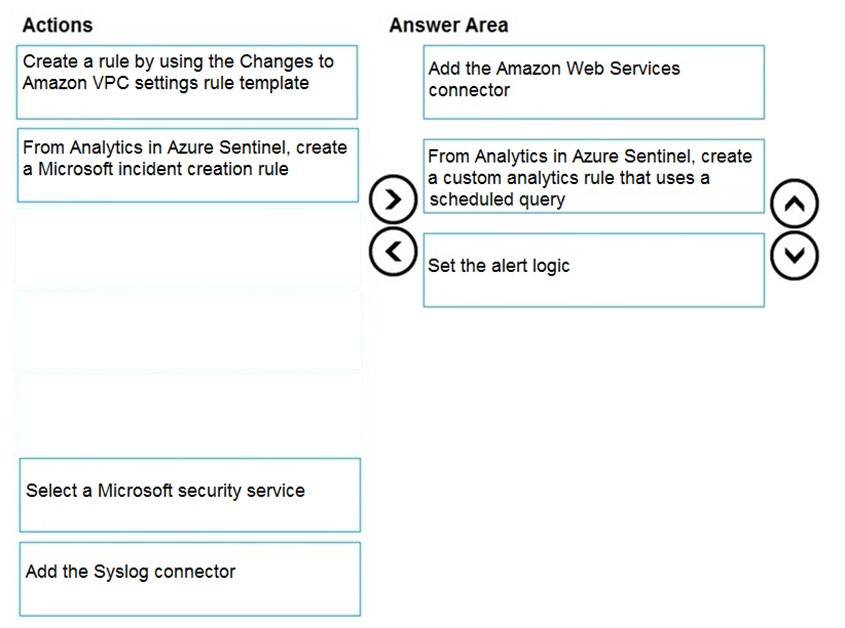
Task: Click the first empty slot under the incident creation rule
Action: (188, 248)
